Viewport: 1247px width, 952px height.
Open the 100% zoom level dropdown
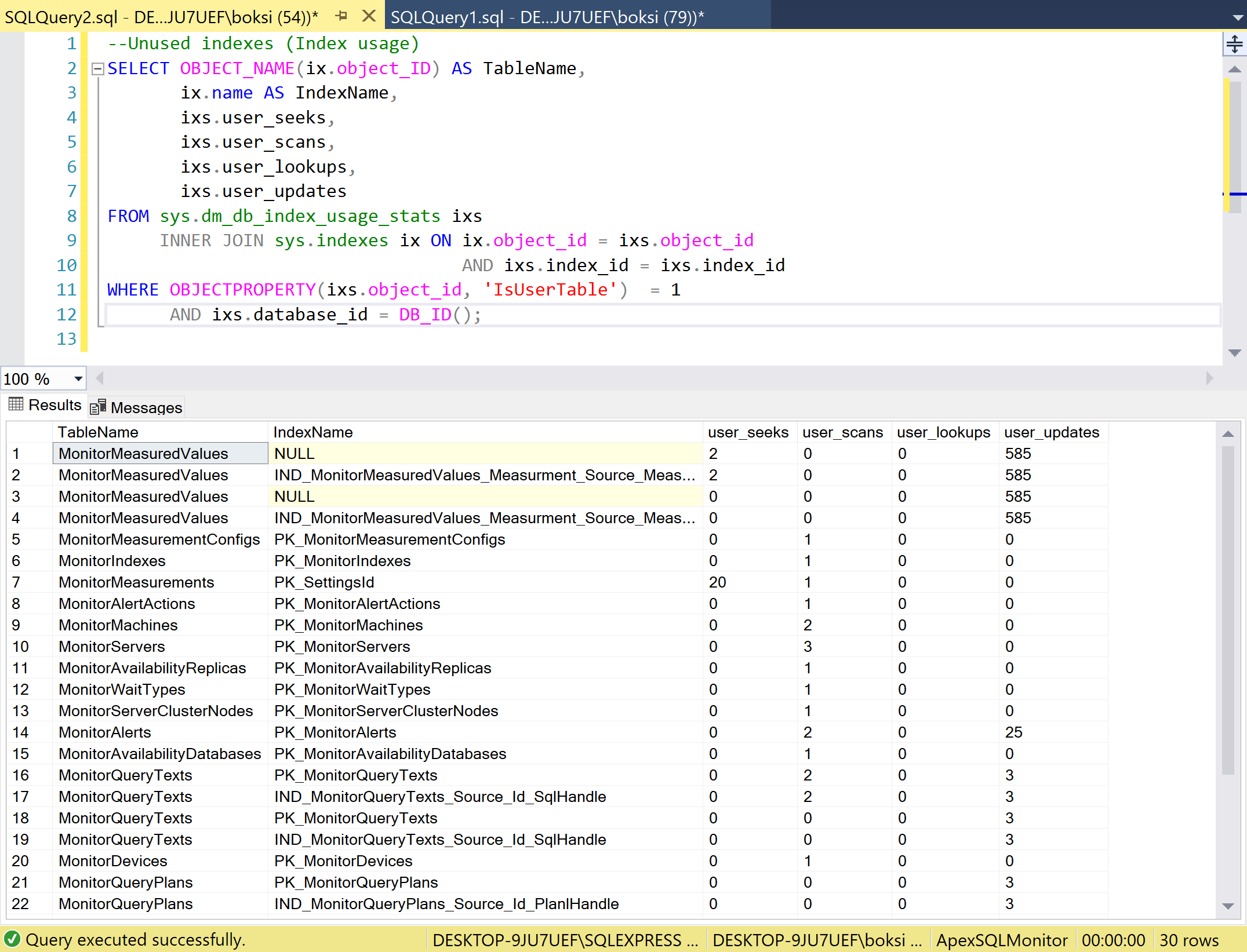[x=78, y=379]
